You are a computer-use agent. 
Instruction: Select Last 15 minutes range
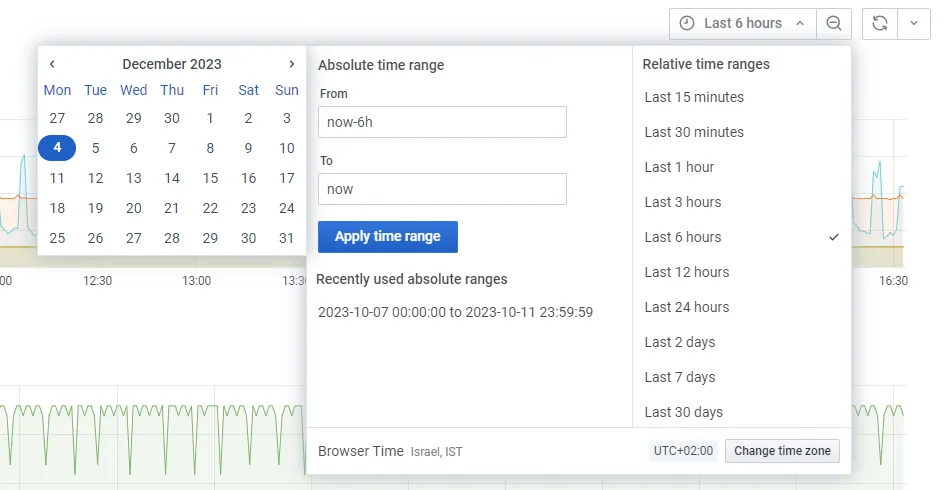point(741,97)
